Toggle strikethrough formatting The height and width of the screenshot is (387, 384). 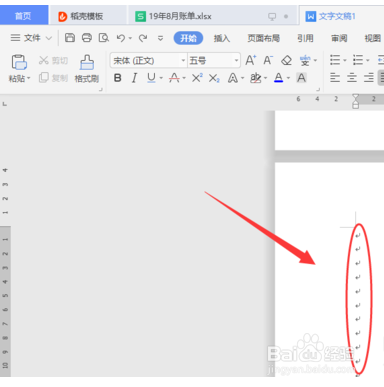coord(174,78)
